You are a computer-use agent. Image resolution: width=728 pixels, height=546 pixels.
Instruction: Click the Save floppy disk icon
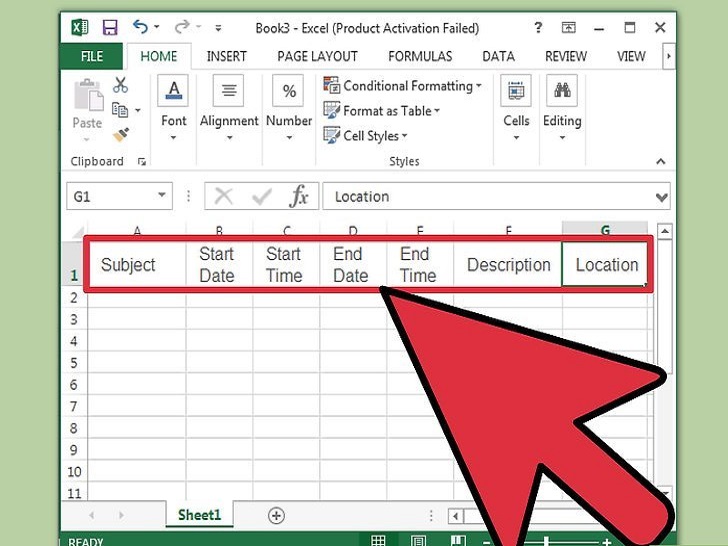click(x=110, y=28)
